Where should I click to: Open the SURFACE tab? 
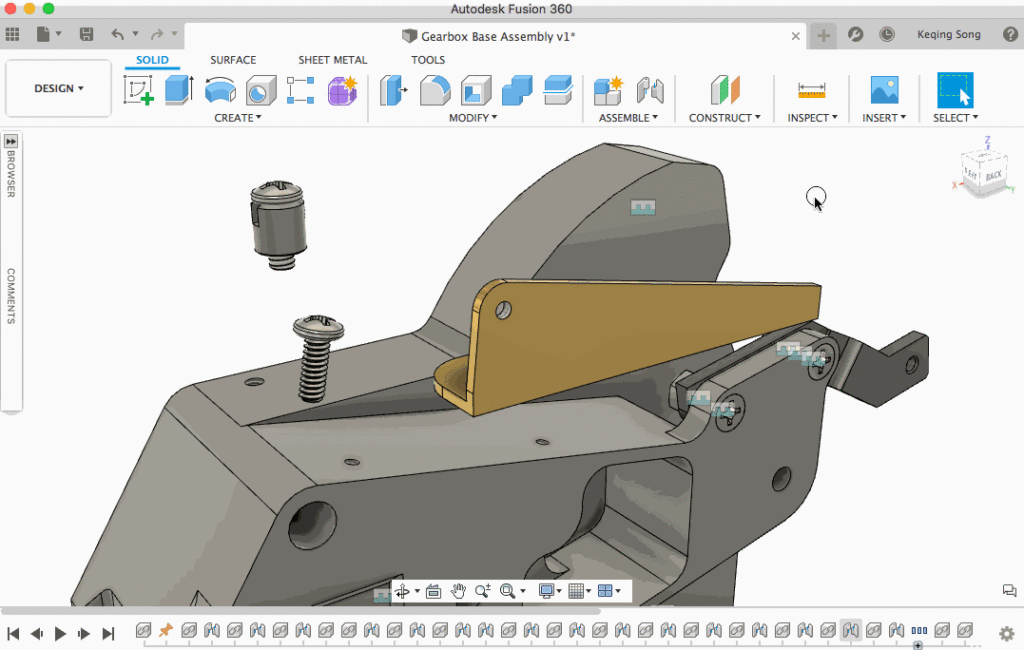tap(233, 60)
